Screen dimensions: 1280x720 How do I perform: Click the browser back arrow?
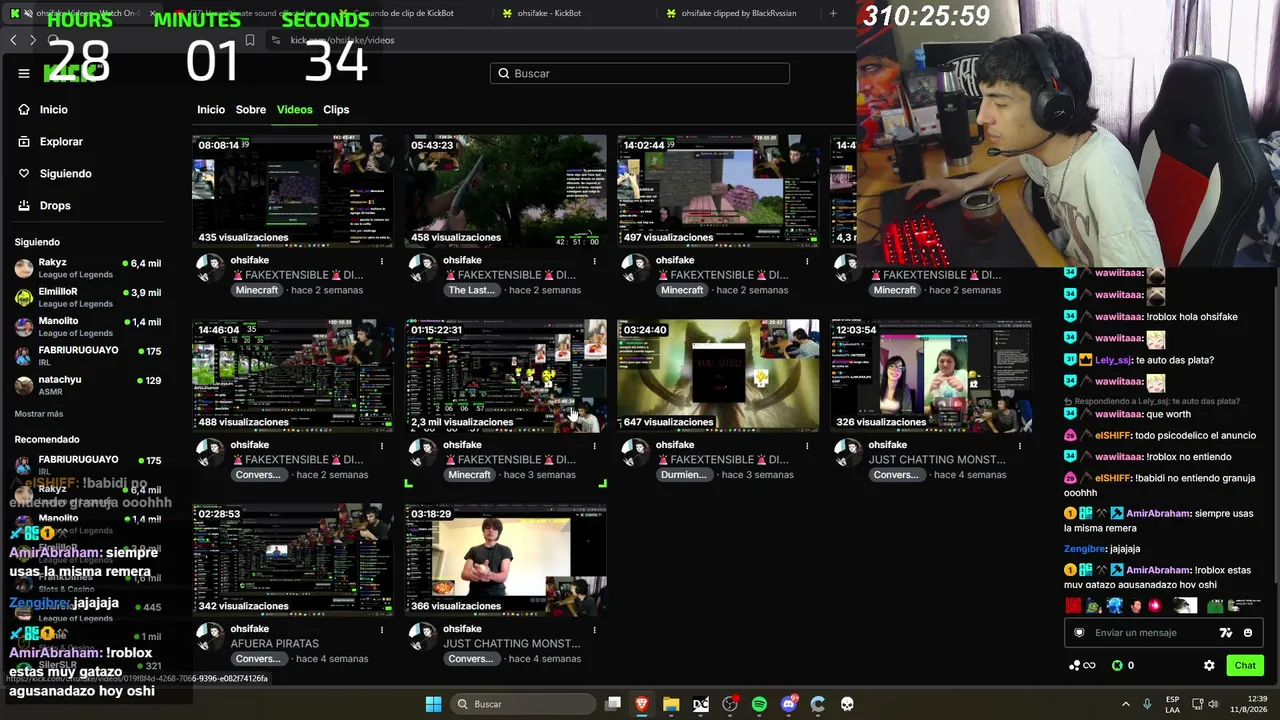pos(13,40)
